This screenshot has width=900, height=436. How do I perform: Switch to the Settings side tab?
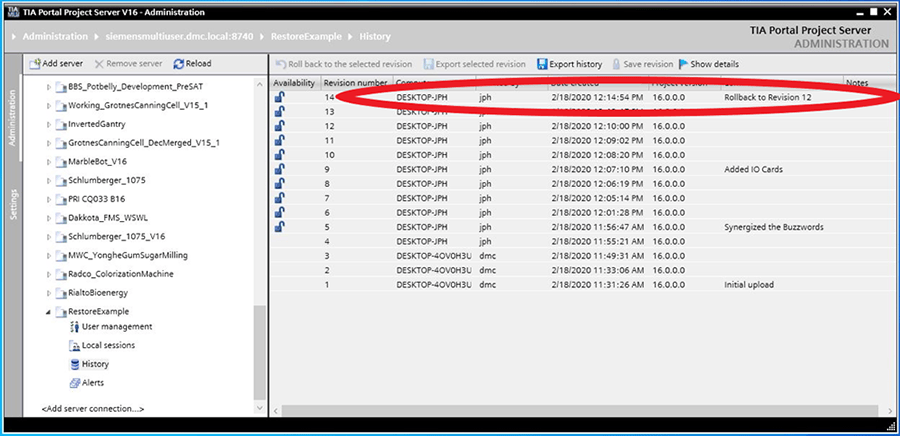click(x=13, y=204)
